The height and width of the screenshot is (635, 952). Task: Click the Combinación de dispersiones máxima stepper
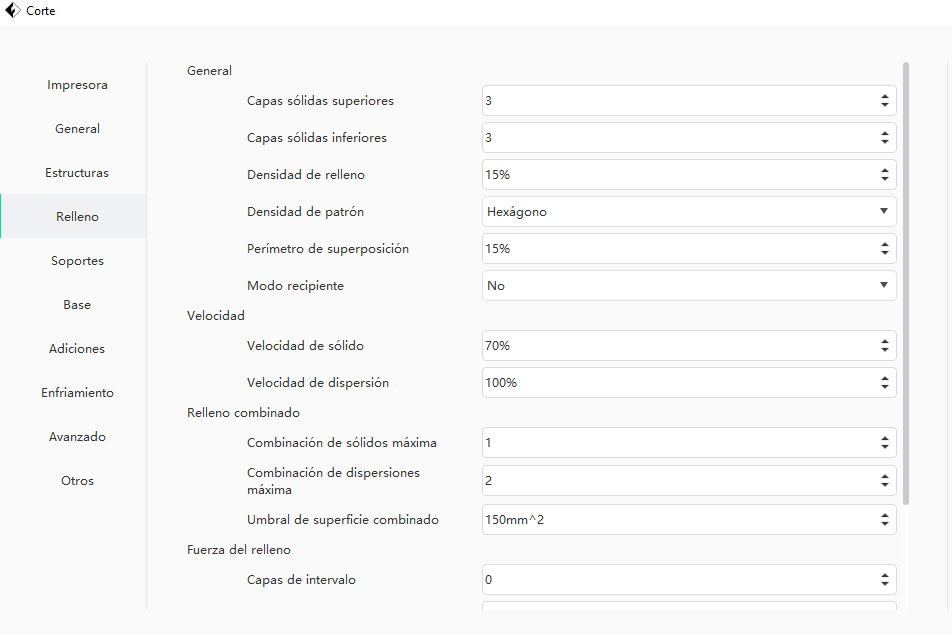click(x=884, y=481)
